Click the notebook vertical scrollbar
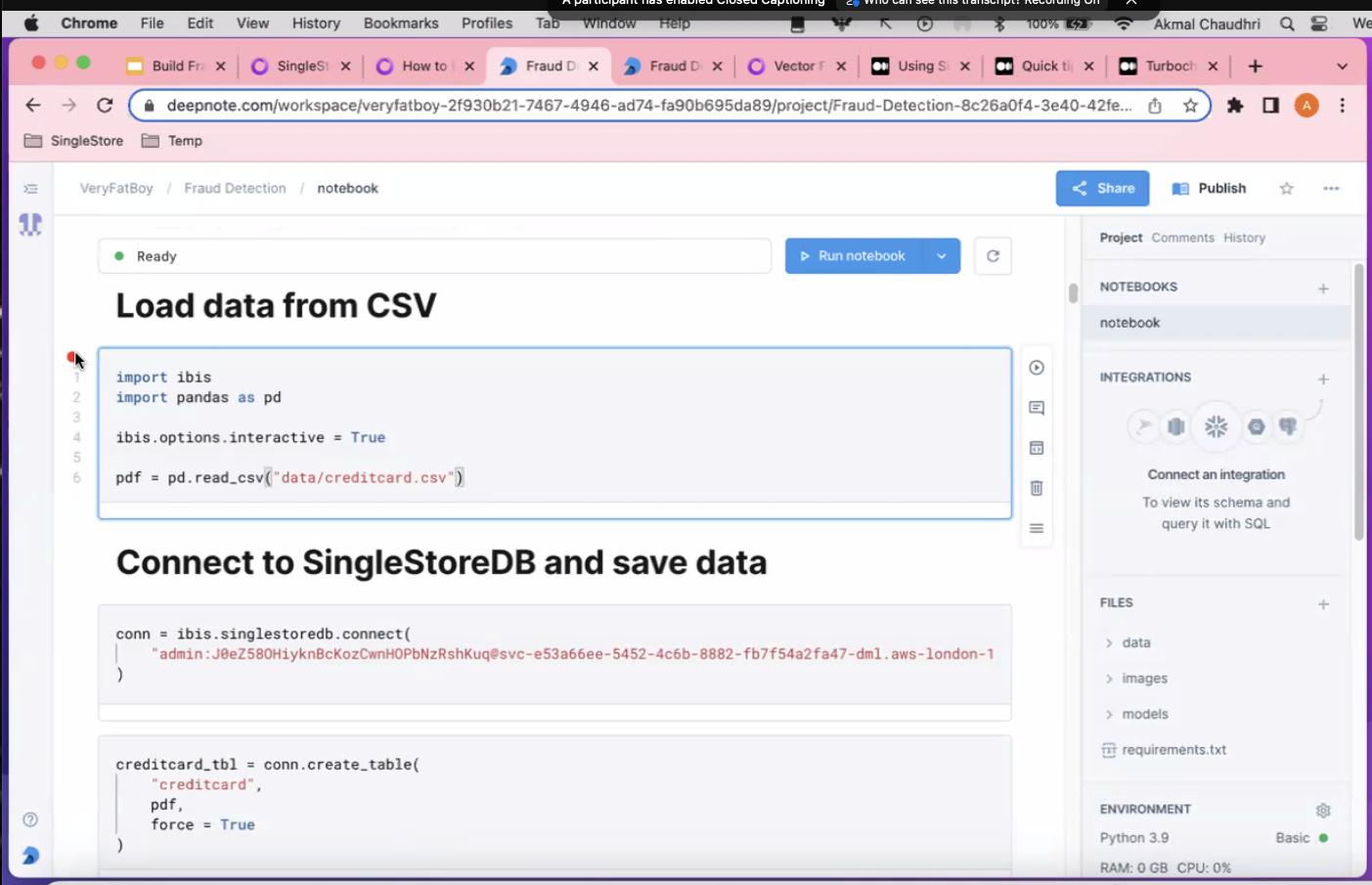This screenshot has width=1372, height=885. pyautogui.click(x=1073, y=292)
